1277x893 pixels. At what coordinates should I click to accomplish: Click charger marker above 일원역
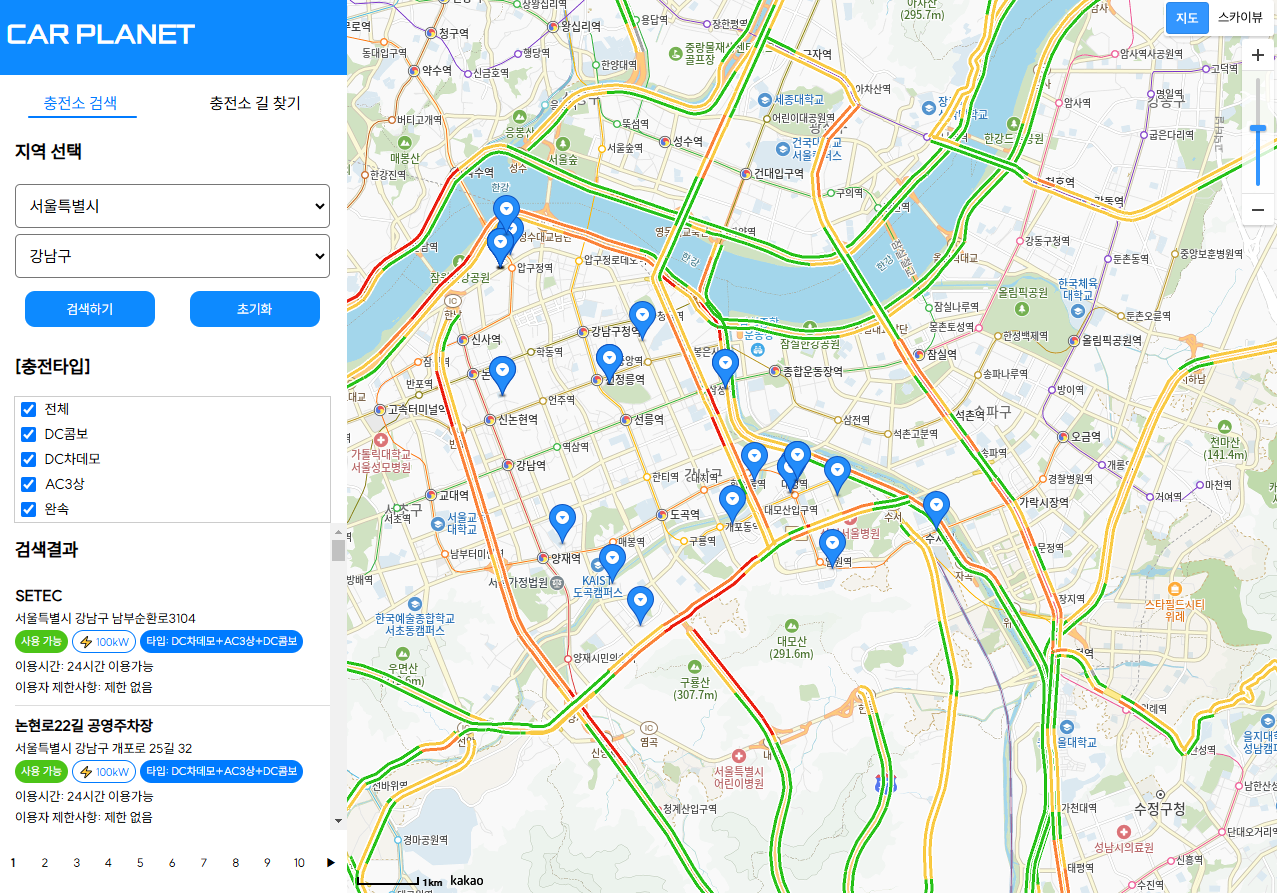tap(832, 547)
